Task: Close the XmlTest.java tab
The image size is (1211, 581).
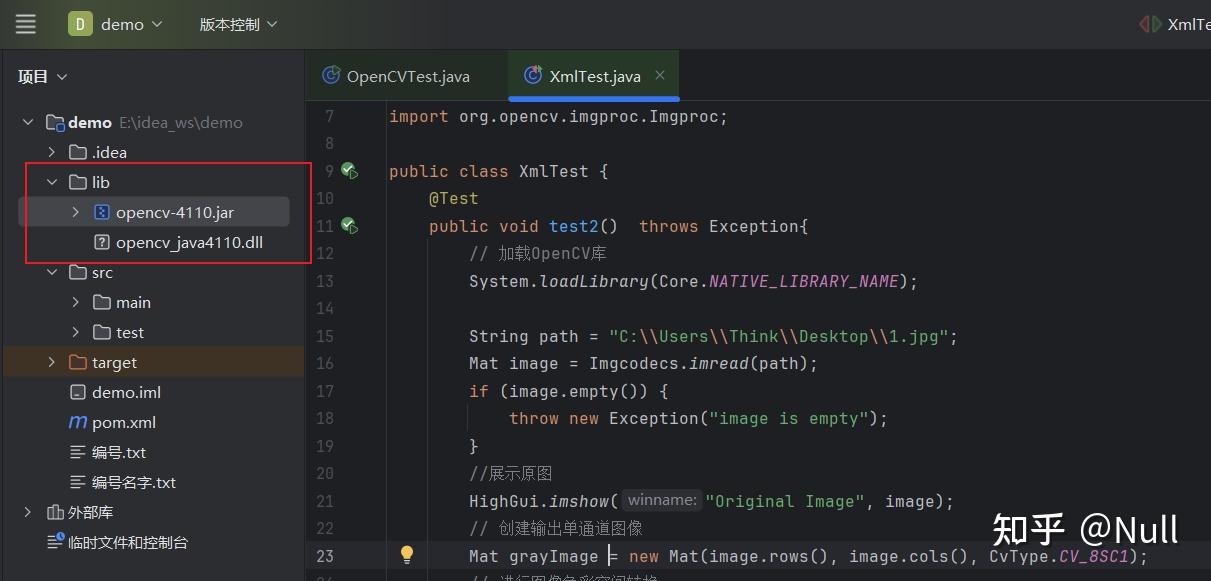Action: [x=658, y=74]
